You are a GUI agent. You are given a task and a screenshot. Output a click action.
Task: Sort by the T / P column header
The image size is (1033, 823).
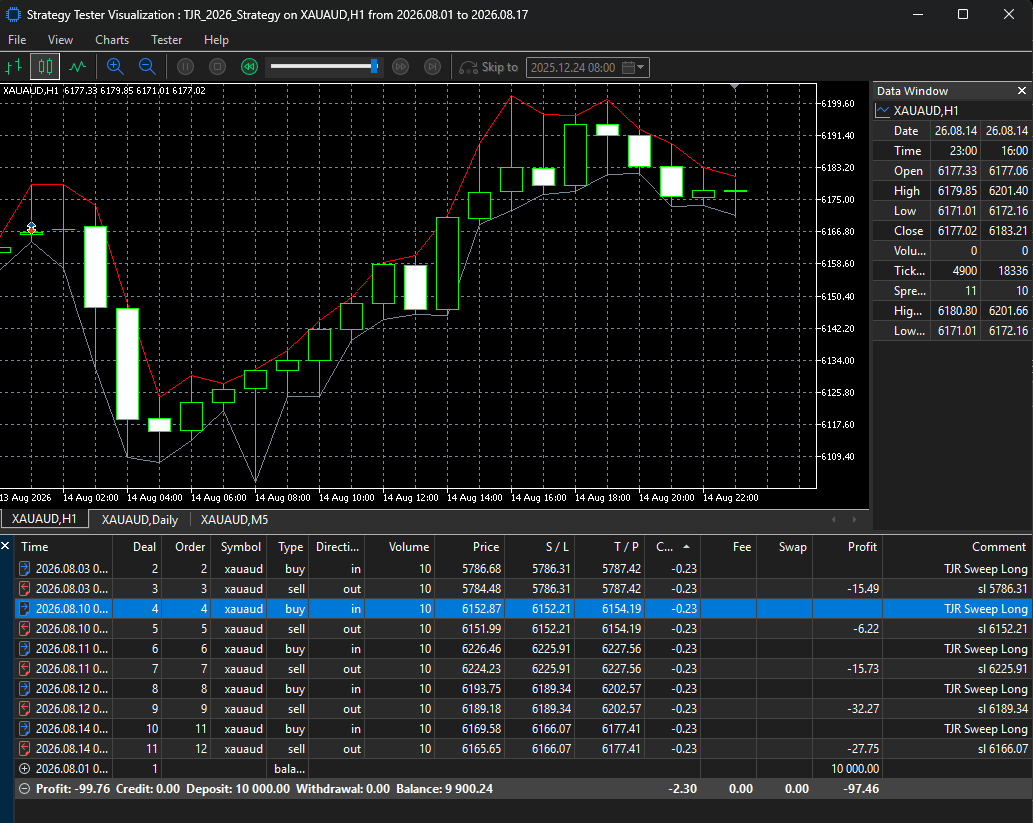(609, 546)
